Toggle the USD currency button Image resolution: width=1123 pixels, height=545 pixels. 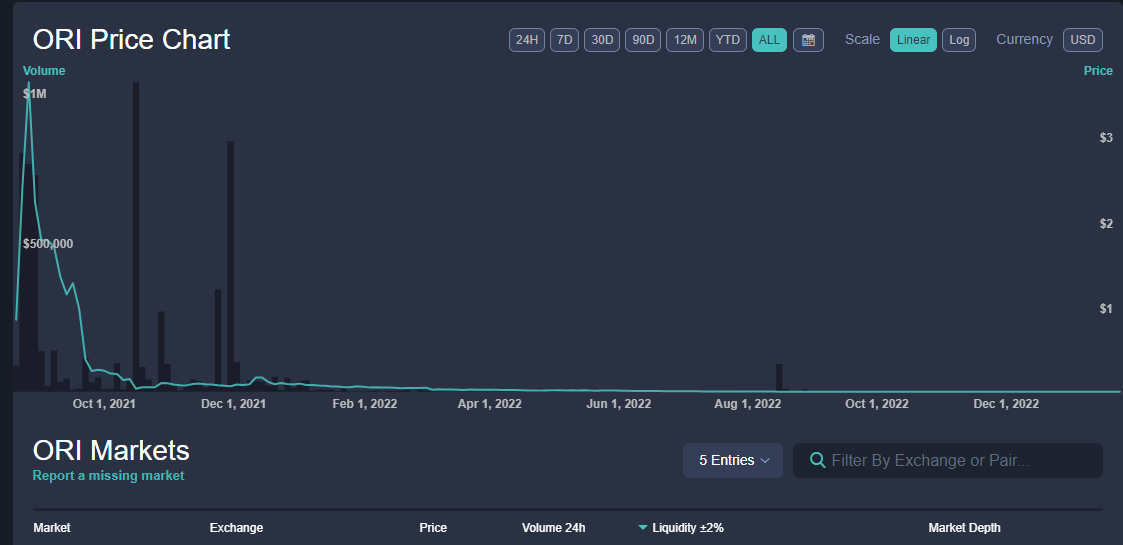tap(1083, 40)
